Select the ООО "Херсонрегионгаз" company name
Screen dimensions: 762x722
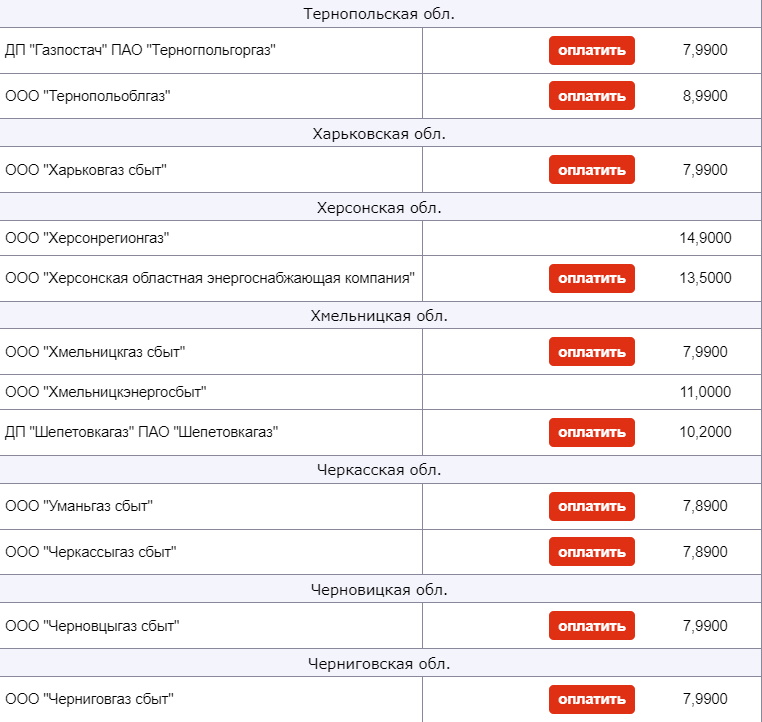(x=87, y=238)
